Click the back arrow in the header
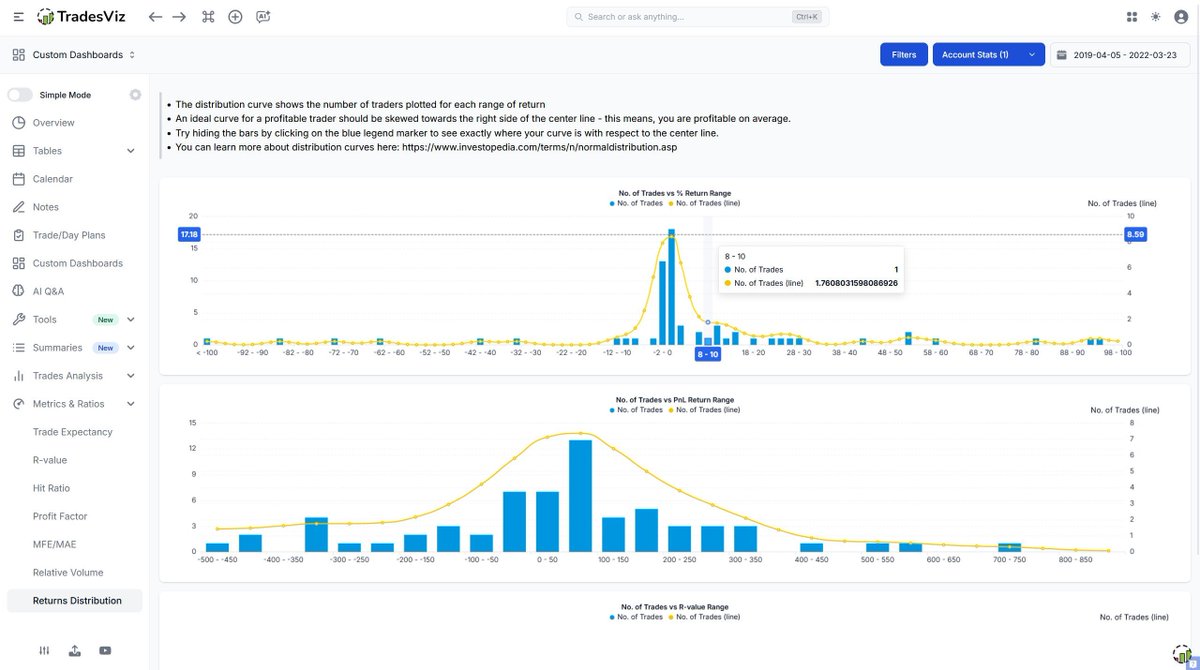 (154, 17)
